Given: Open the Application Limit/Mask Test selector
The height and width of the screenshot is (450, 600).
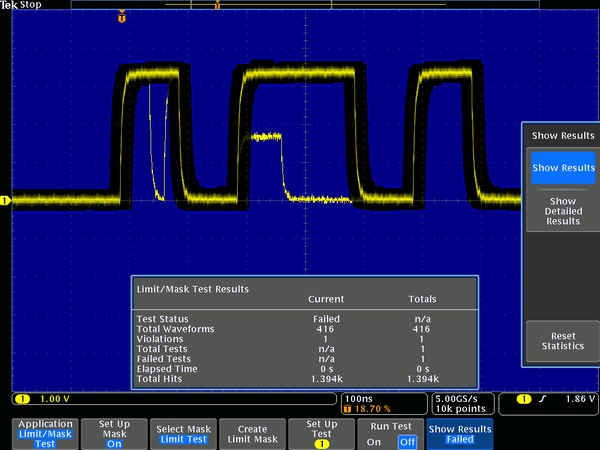Looking at the screenshot, I should point(46,434).
